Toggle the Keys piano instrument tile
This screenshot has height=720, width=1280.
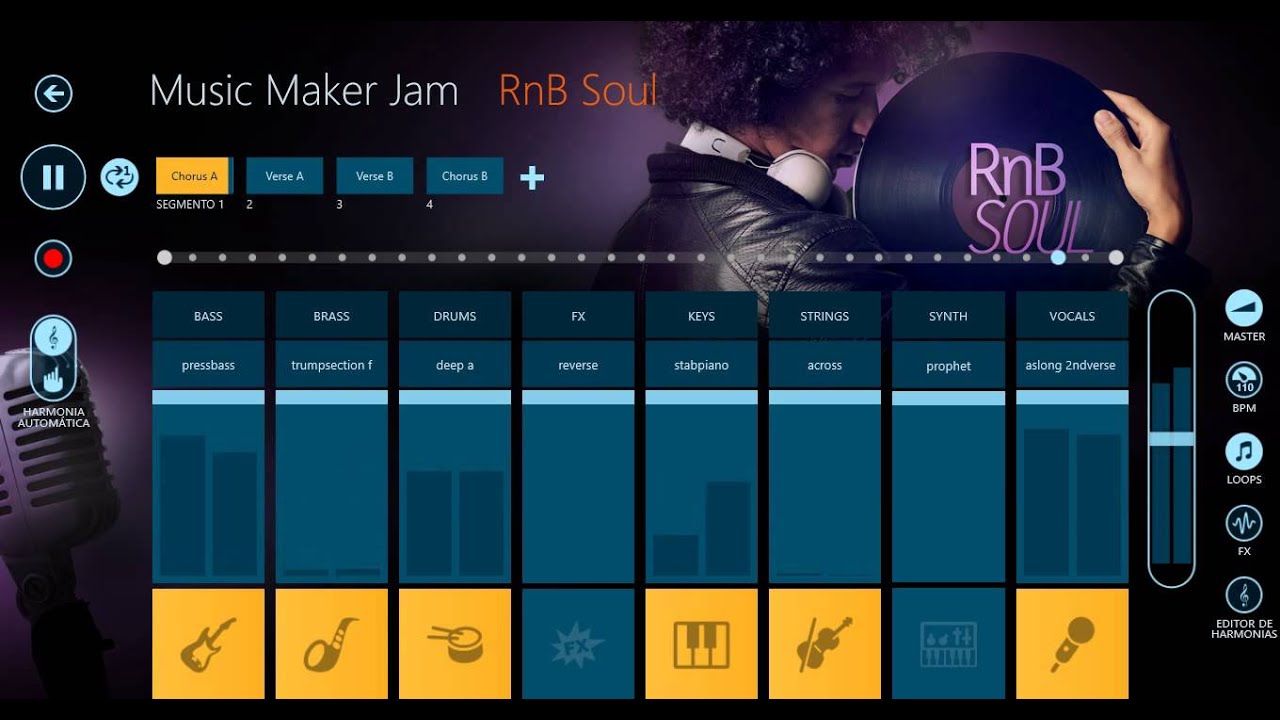pyautogui.click(x=701, y=643)
